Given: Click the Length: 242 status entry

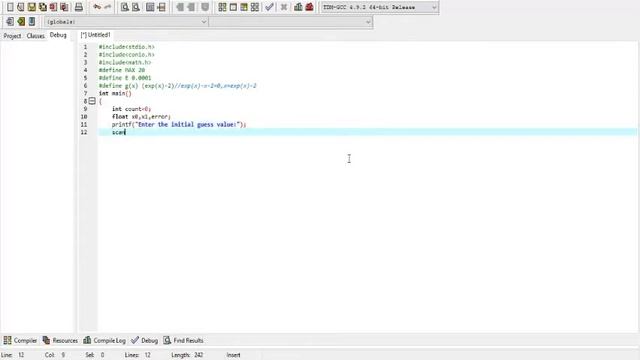Looking at the screenshot, I should pyautogui.click(x=187, y=355).
